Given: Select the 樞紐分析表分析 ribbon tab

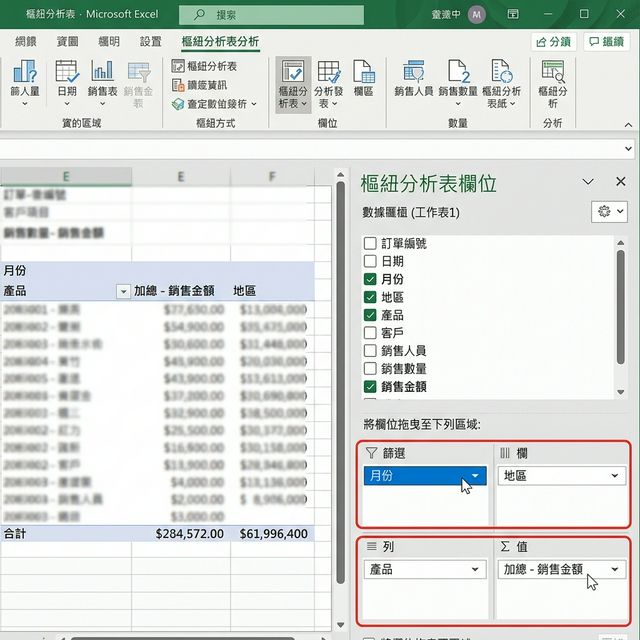Looking at the screenshot, I should pos(220,41).
